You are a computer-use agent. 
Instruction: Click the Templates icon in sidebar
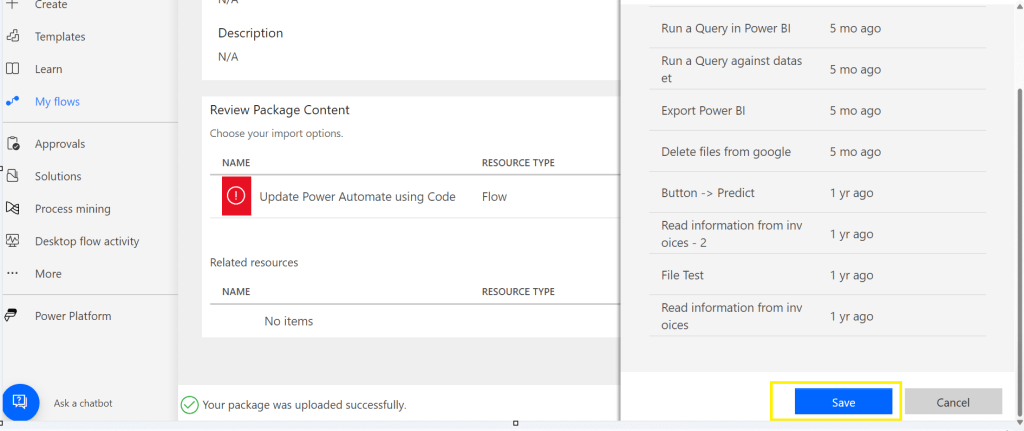[x=13, y=37]
